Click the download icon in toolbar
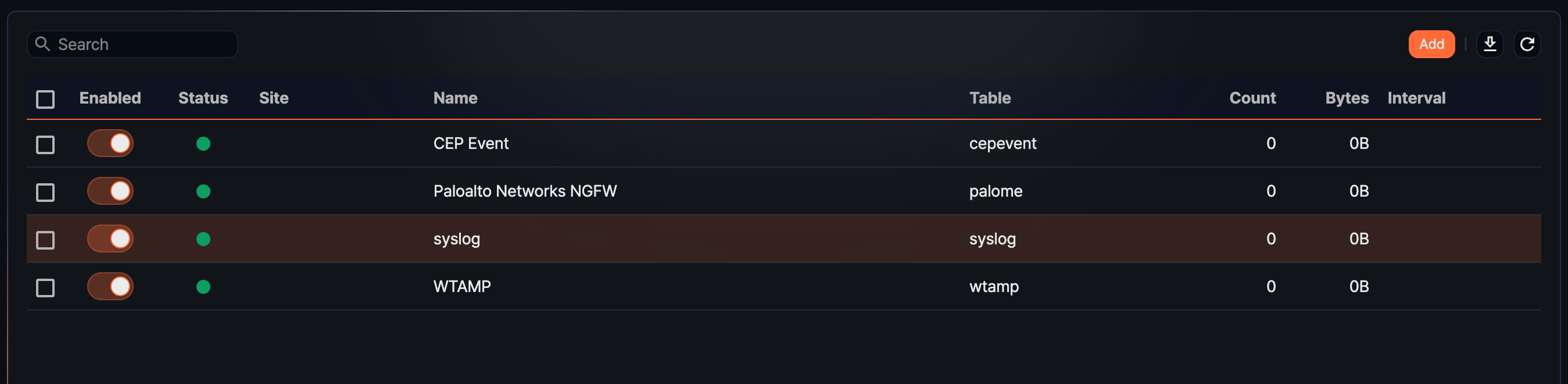 tap(1490, 44)
